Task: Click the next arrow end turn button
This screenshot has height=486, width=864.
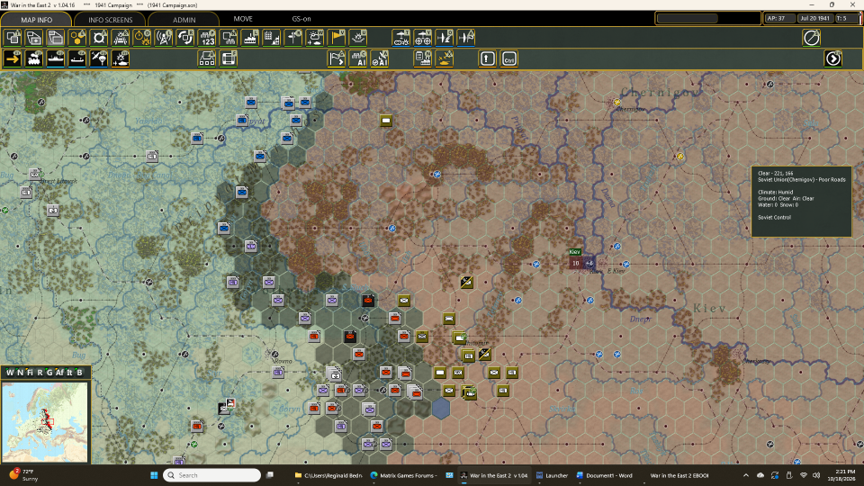Action: tap(833, 58)
